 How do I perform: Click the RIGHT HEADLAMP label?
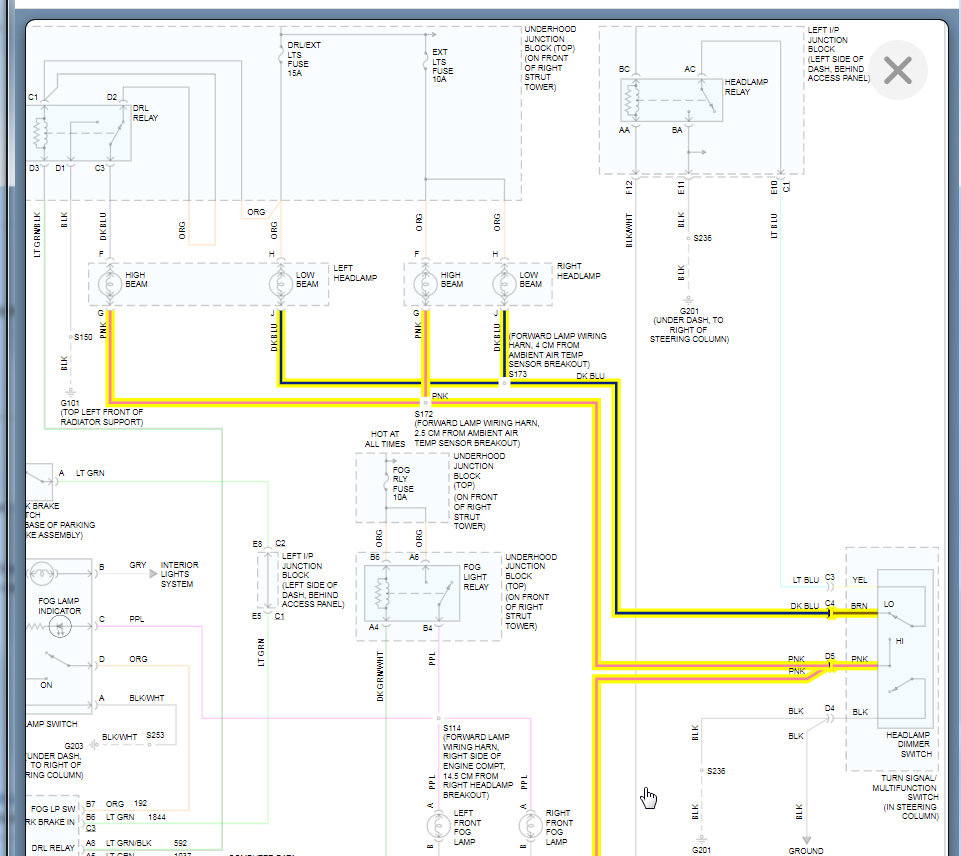[578, 271]
